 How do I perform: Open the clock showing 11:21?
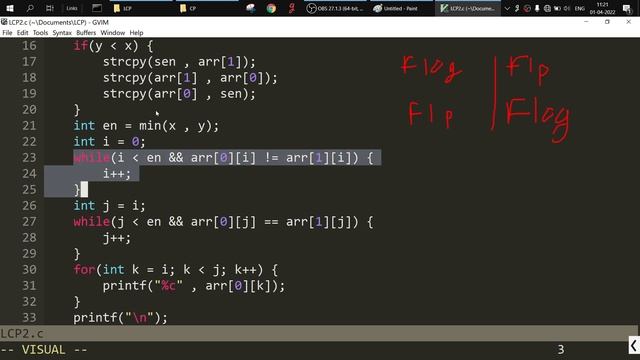click(602, 8)
